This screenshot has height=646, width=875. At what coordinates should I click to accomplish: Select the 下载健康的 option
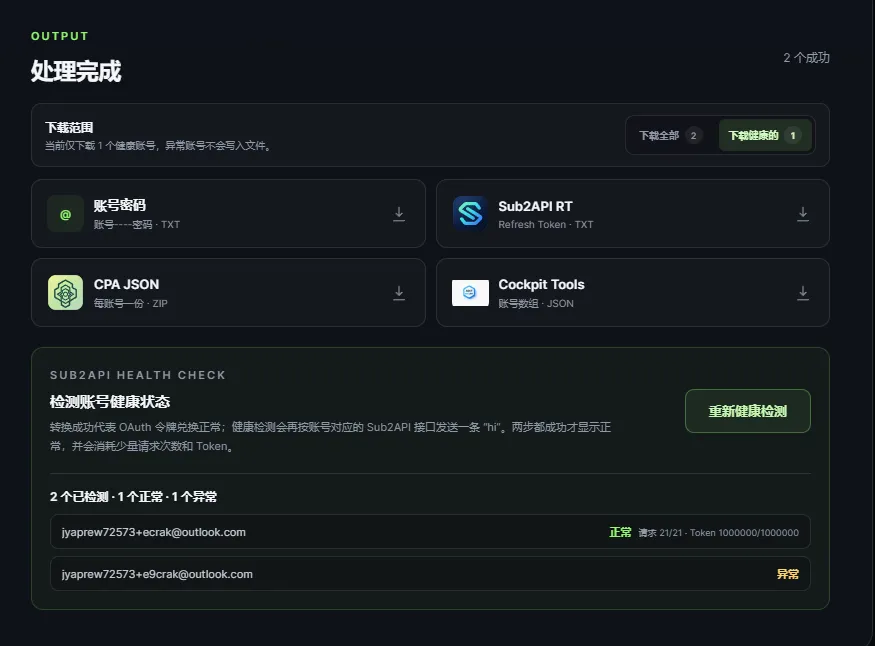click(x=765, y=136)
